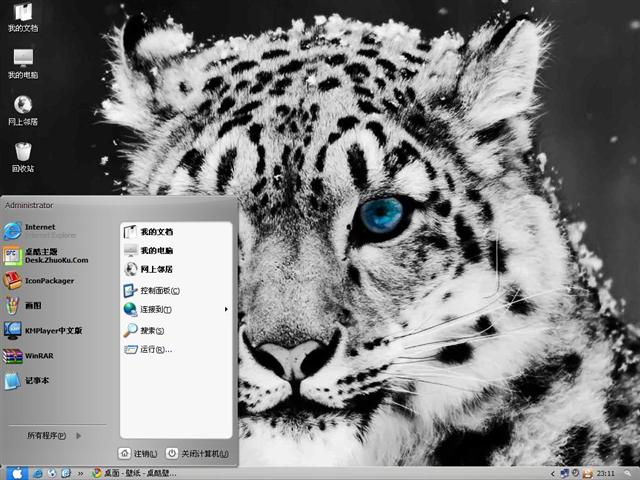Click third quick launch icon in taskbar
The width and height of the screenshot is (640, 480).
coord(66,473)
